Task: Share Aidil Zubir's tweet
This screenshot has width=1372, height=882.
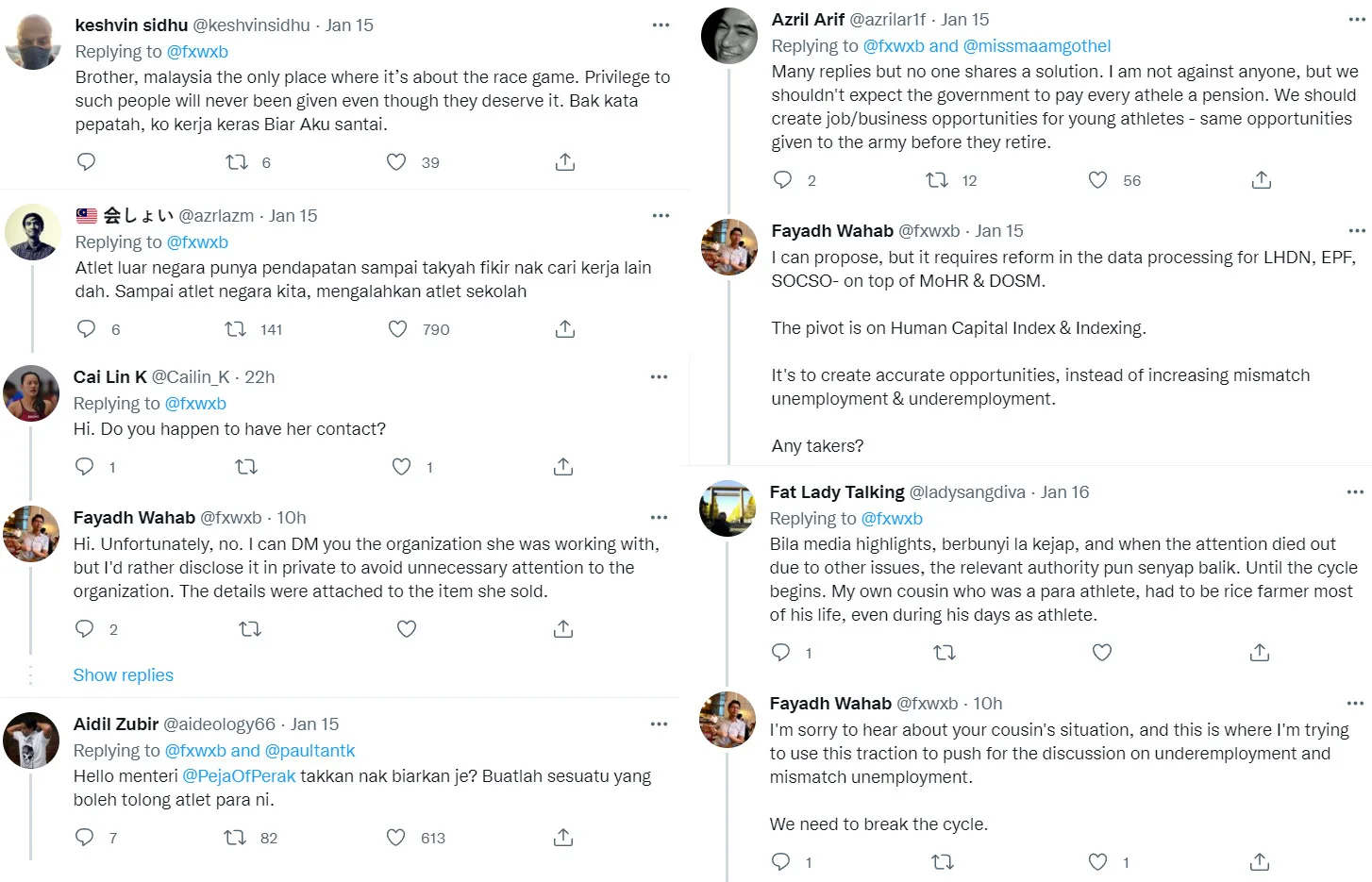Action: 563,838
